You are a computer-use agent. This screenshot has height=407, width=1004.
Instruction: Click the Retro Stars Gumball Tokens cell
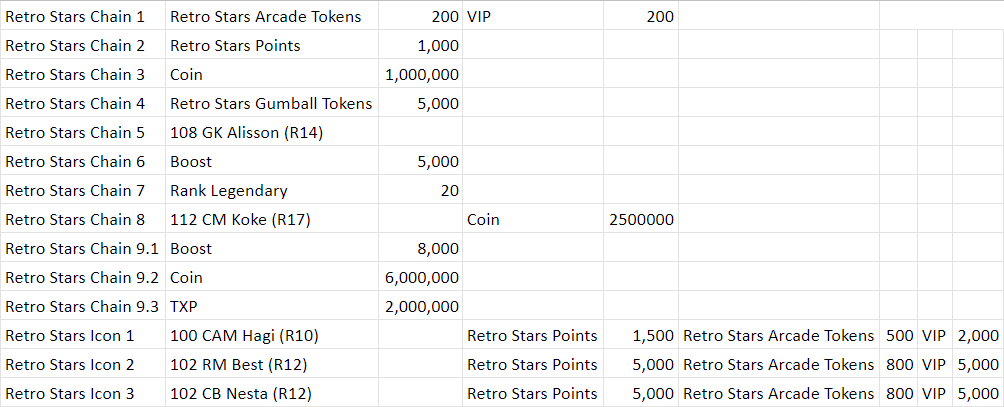(271, 103)
